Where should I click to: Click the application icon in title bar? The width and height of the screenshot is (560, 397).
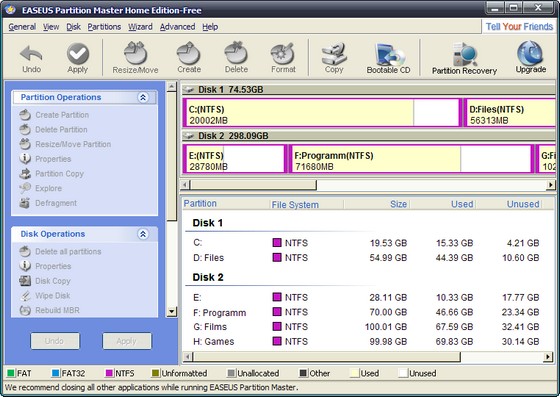(x=10, y=9)
